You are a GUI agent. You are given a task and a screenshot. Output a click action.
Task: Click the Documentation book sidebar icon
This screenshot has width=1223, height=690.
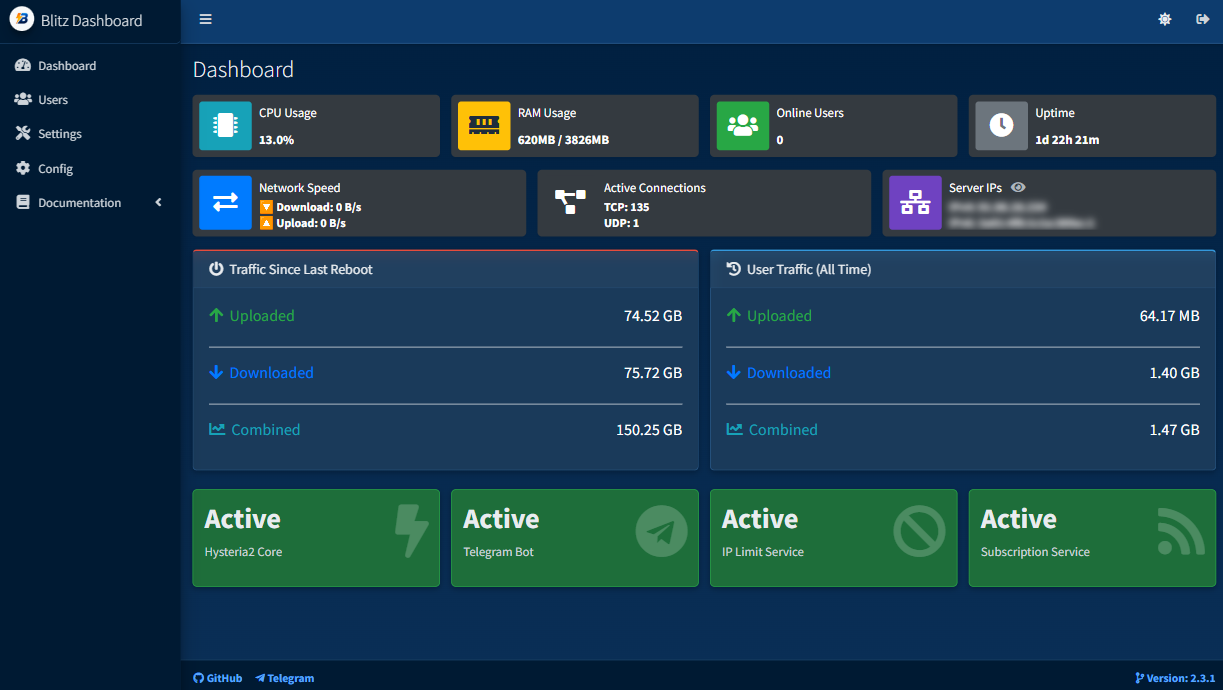pos(23,203)
